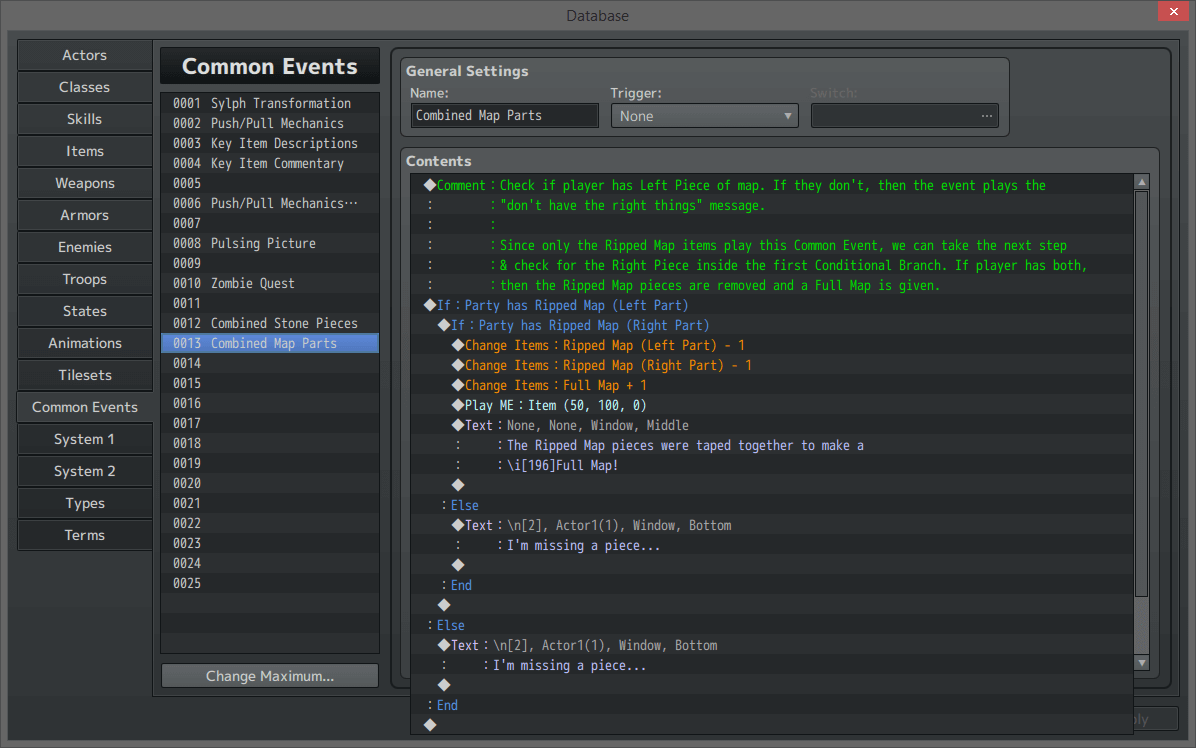
Task: Click the Change Maximum button
Action: pyautogui.click(x=269, y=675)
